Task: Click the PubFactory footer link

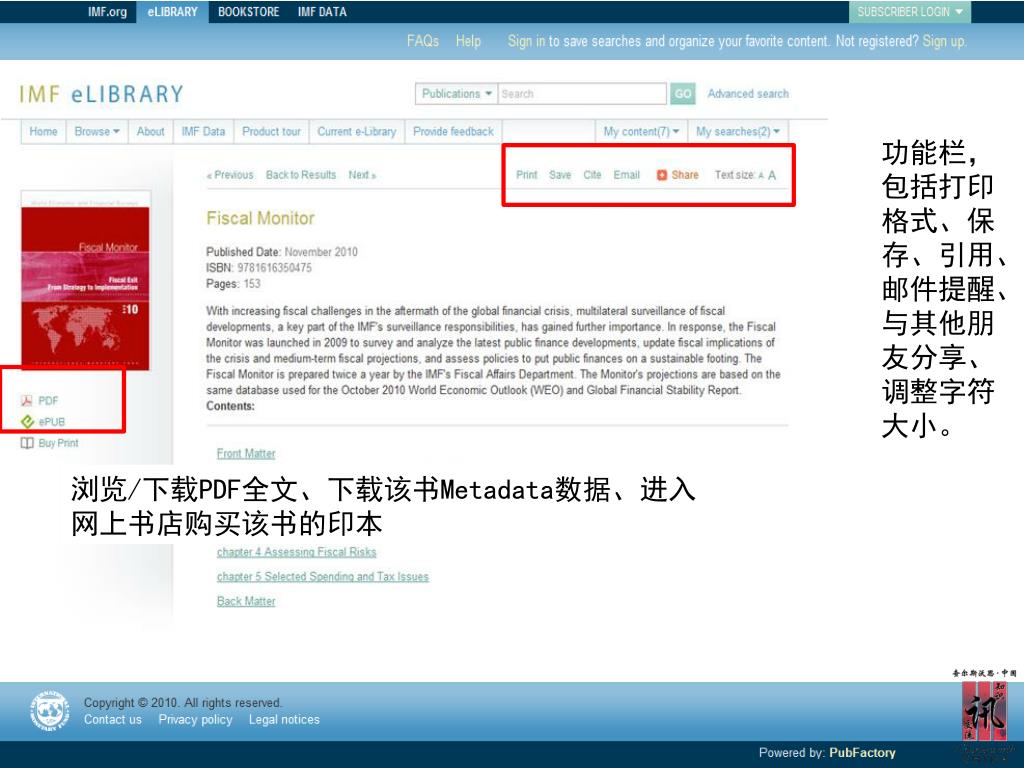Action: [x=862, y=753]
